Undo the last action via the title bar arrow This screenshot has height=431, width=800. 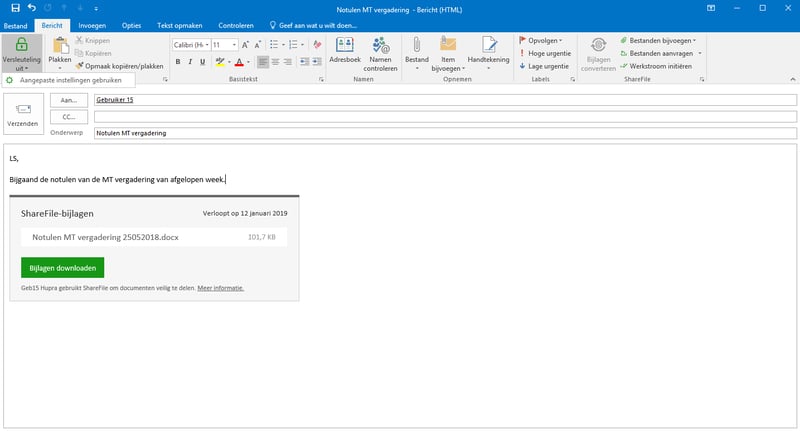point(32,8)
